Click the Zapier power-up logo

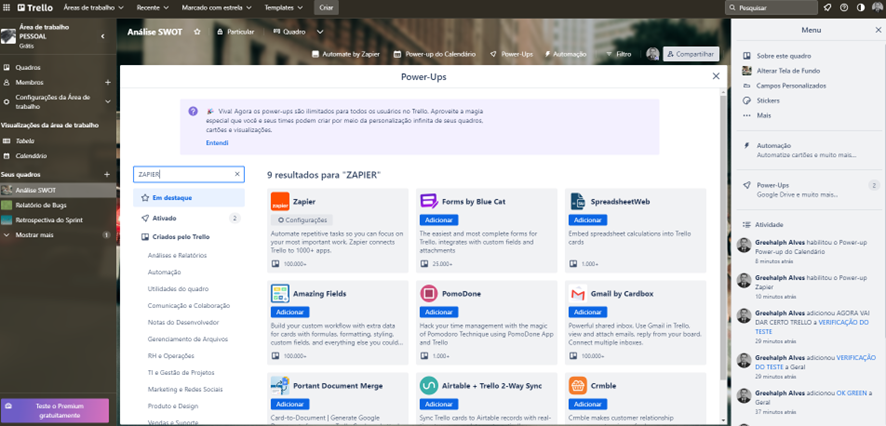(x=279, y=201)
